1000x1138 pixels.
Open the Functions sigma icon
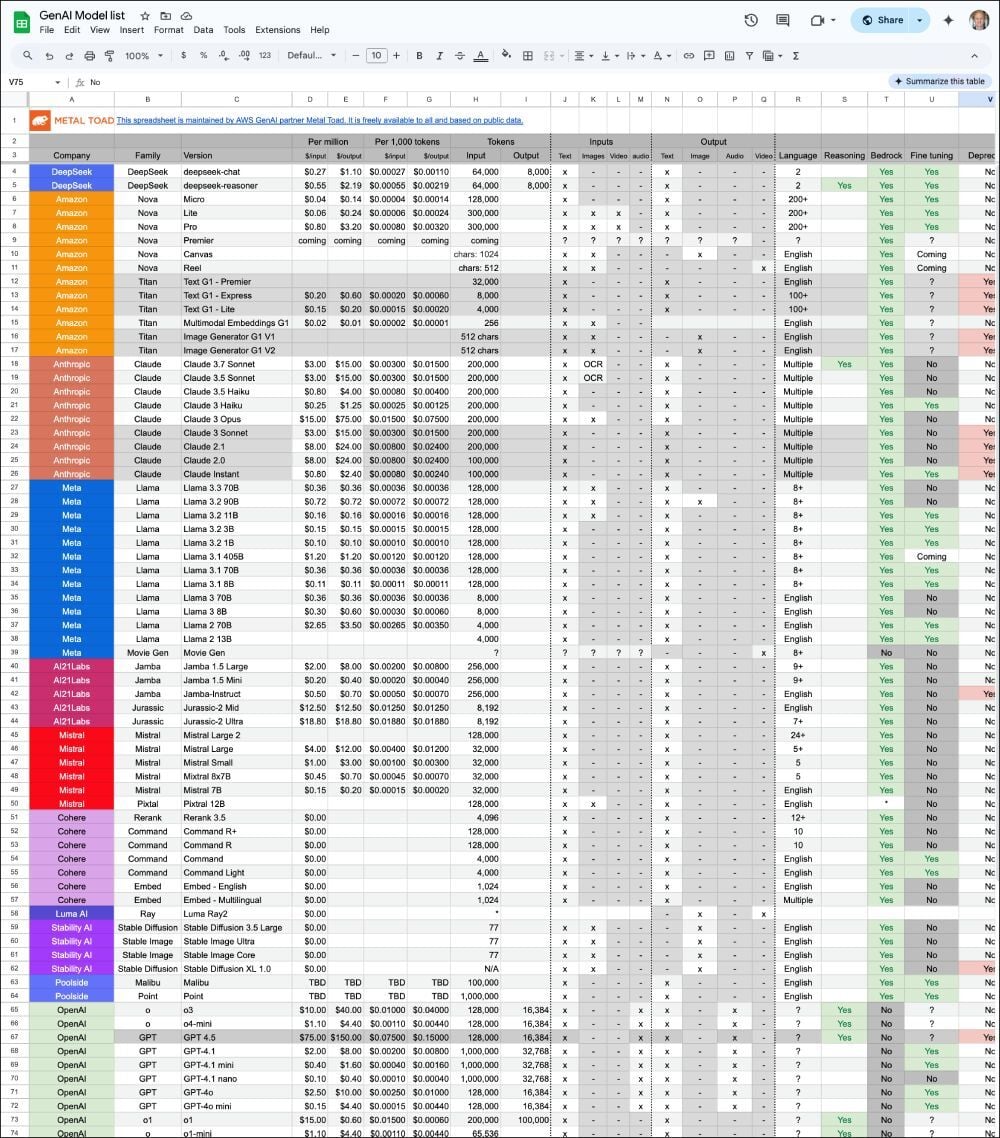pyautogui.click(x=795, y=56)
